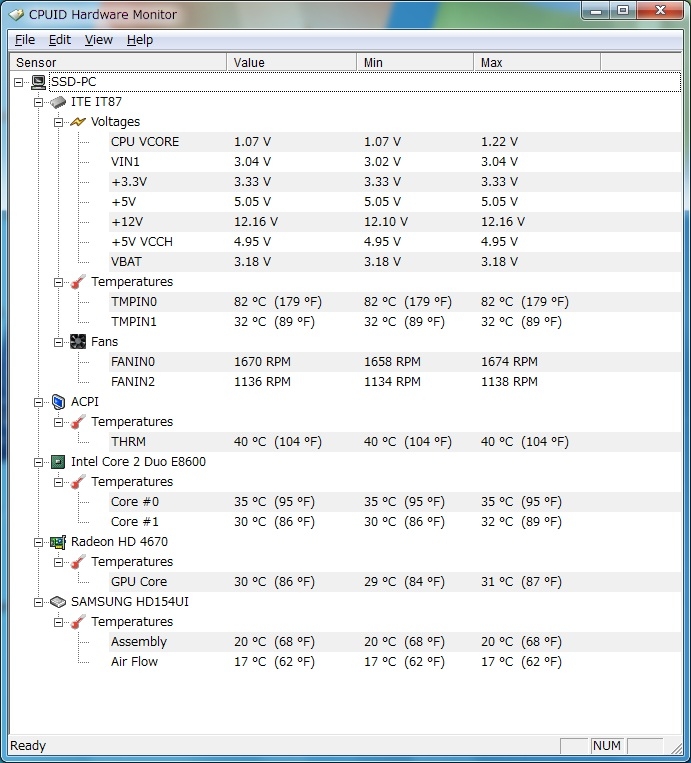This screenshot has width=691, height=763.
Task: Collapse the Voltages section
Action: (59, 122)
